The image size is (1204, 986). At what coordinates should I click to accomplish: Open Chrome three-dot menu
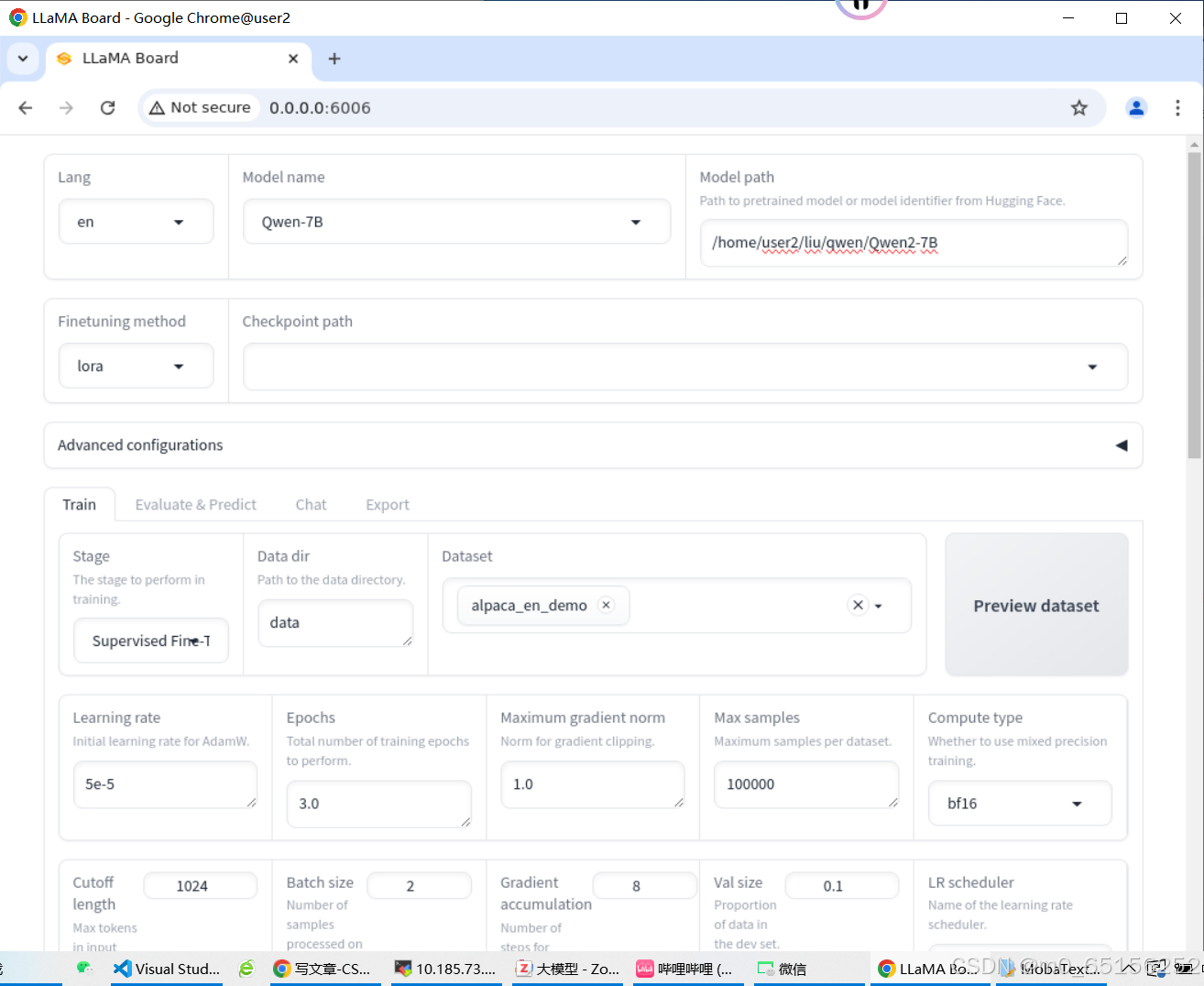pyautogui.click(x=1177, y=107)
